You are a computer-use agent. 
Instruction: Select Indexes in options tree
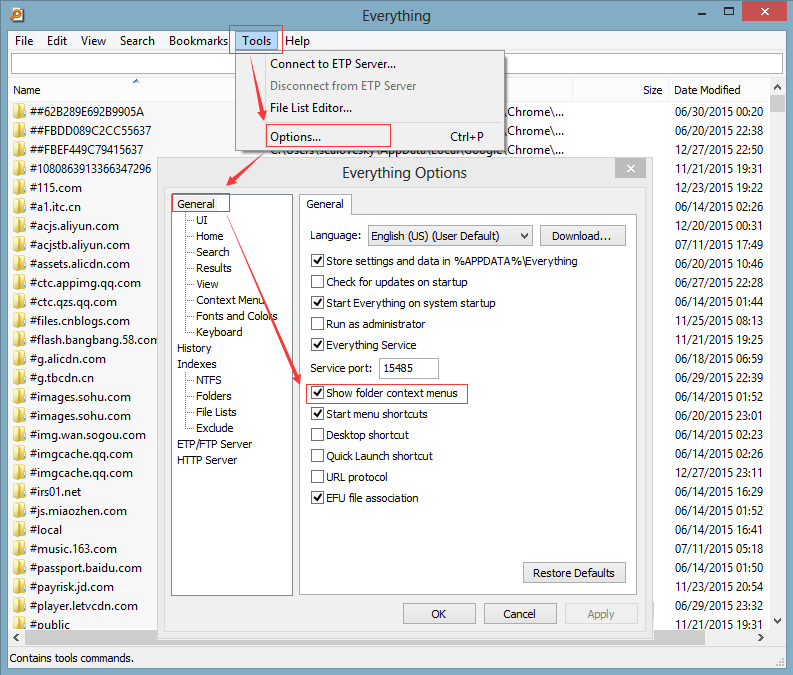coord(197,364)
